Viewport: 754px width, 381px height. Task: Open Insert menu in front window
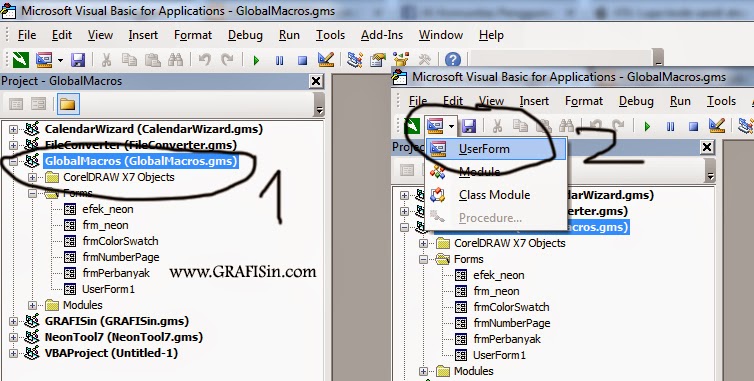[534, 101]
